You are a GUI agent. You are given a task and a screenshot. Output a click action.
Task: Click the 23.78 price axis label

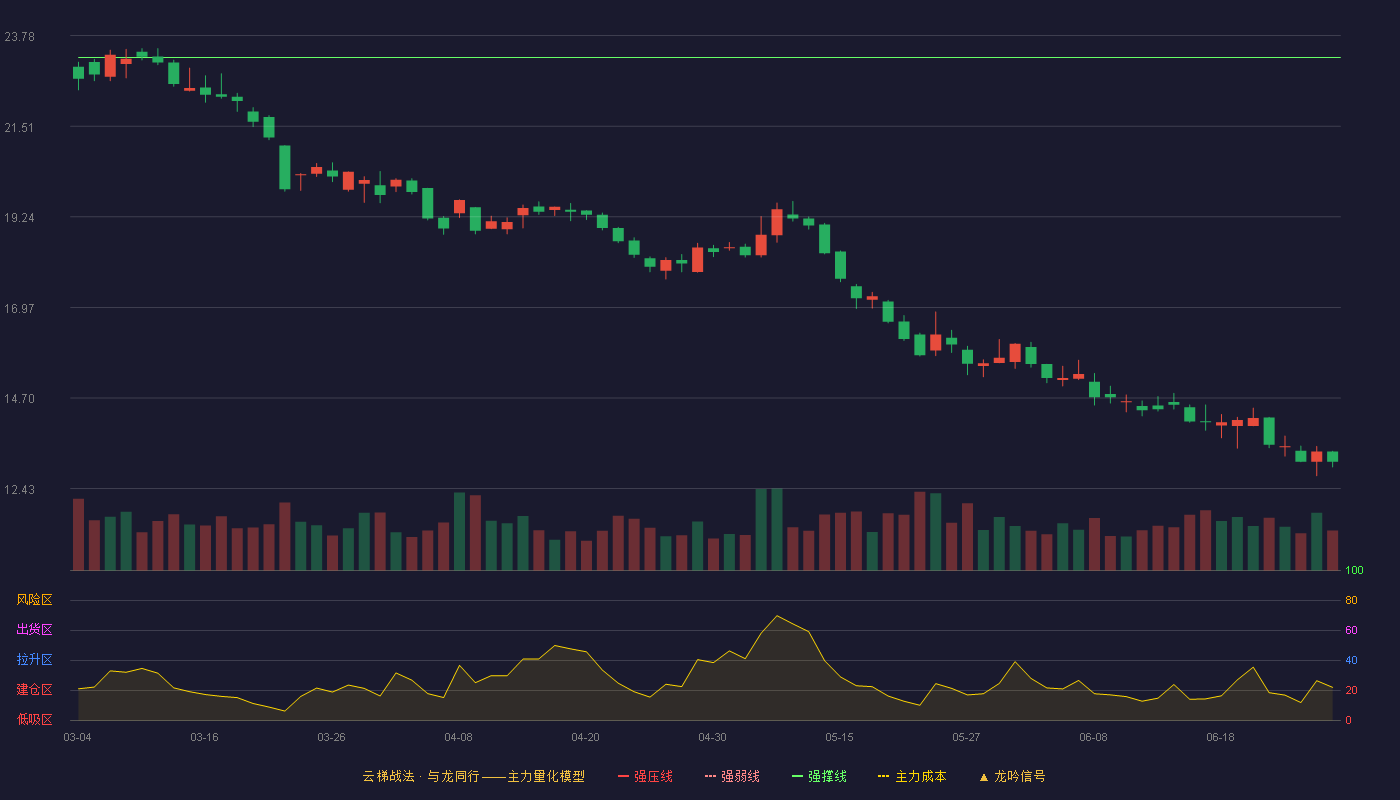[19, 37]
